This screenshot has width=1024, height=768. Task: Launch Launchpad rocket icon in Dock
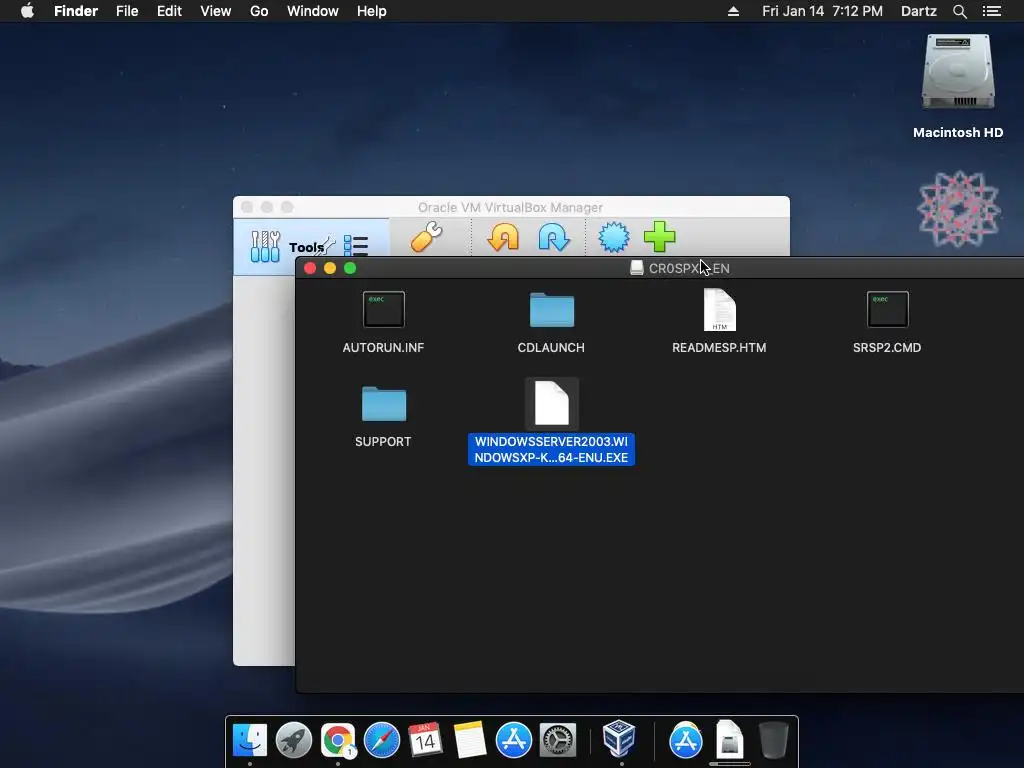(294, 740)
